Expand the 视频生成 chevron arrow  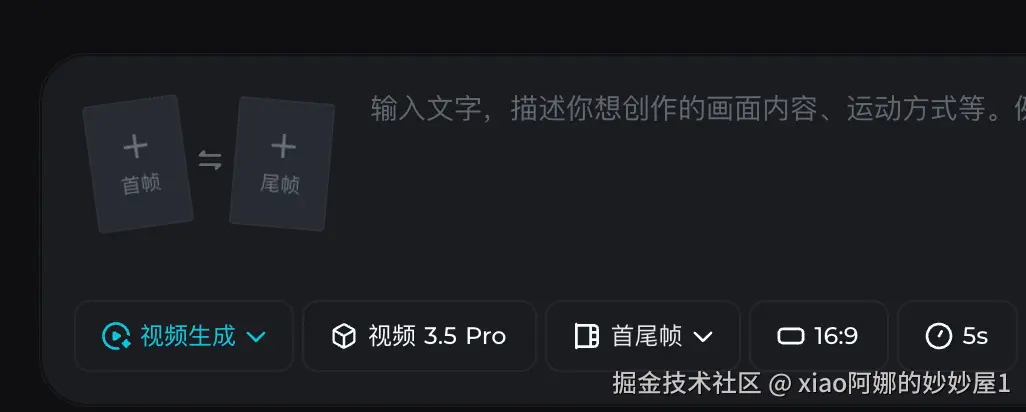(256, 337)
